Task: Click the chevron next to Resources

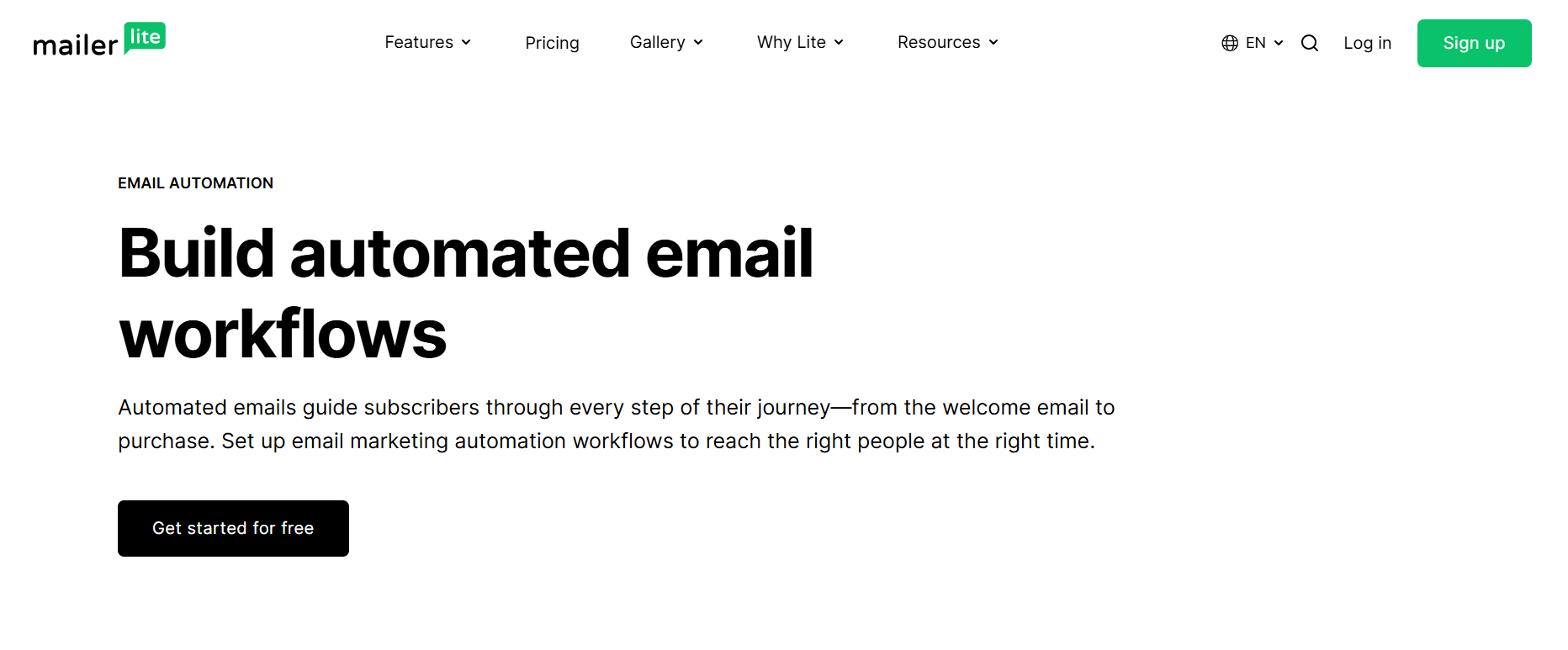Action: tap(993, 42)
